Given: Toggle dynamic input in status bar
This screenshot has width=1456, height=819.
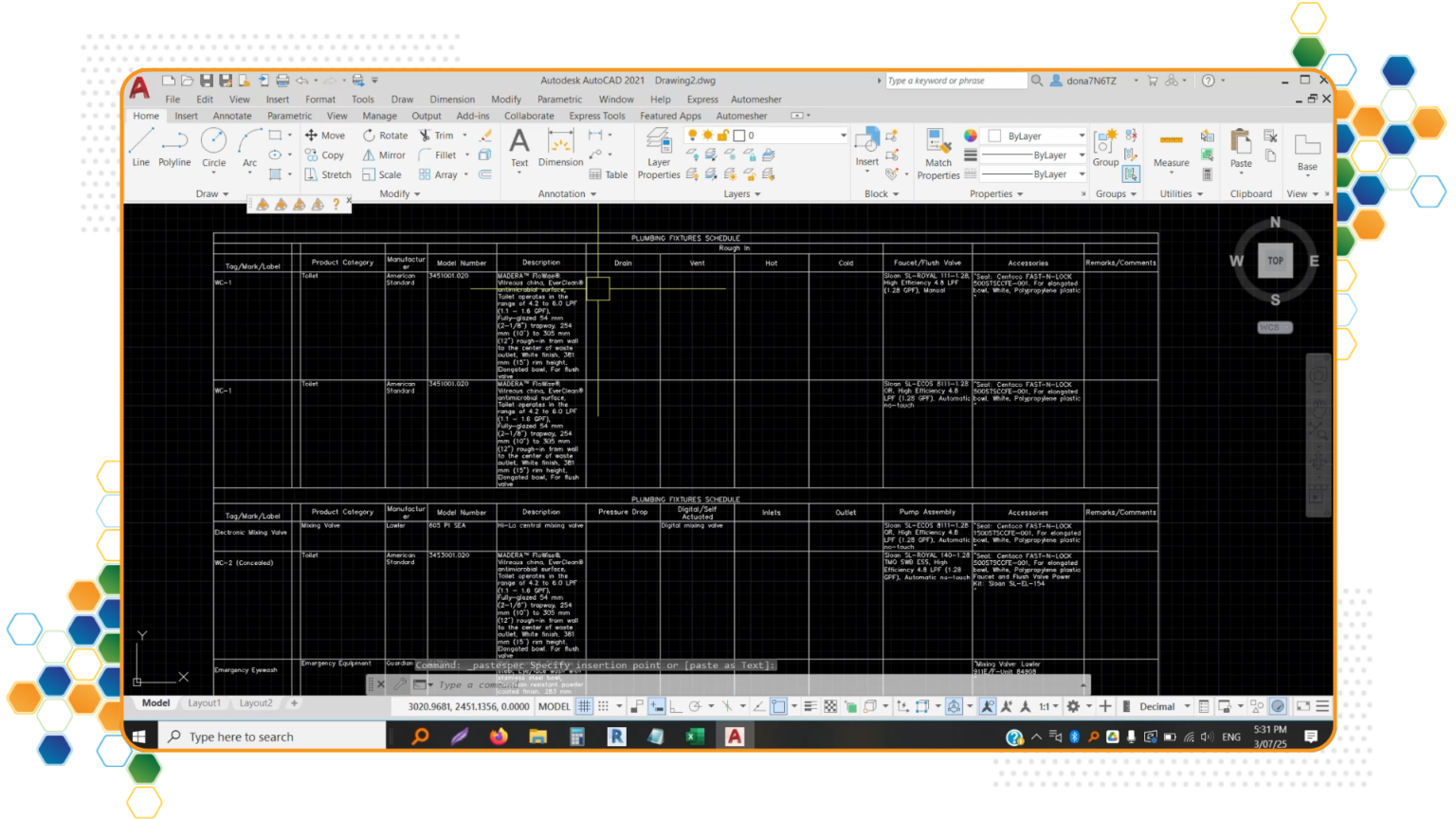Looking at the screenshot, I should pos(656,706).
